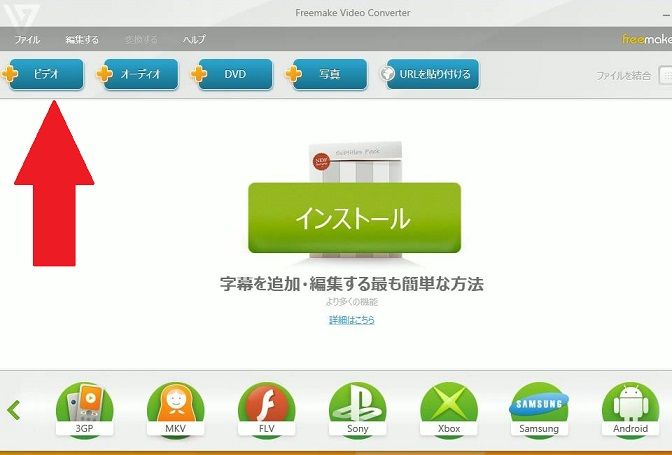
Task: Select the MKV output format icon
Action: point(175,410)
